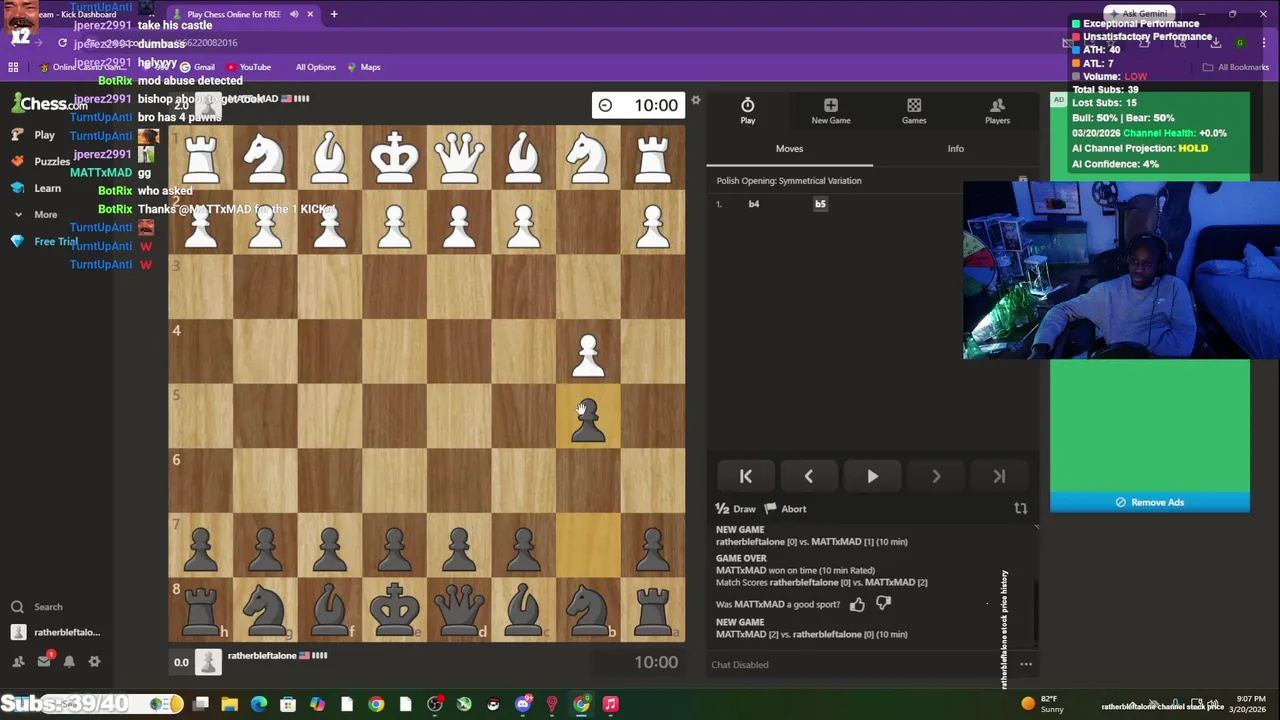Screen dimensions: 1280x720
Task: Select move b5 in the move list
Action: click(x=820, y=204)
